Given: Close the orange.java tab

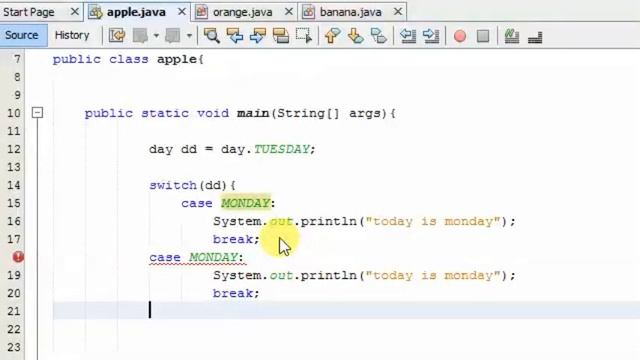Looking at the screenshot, I should click(289, 12).
